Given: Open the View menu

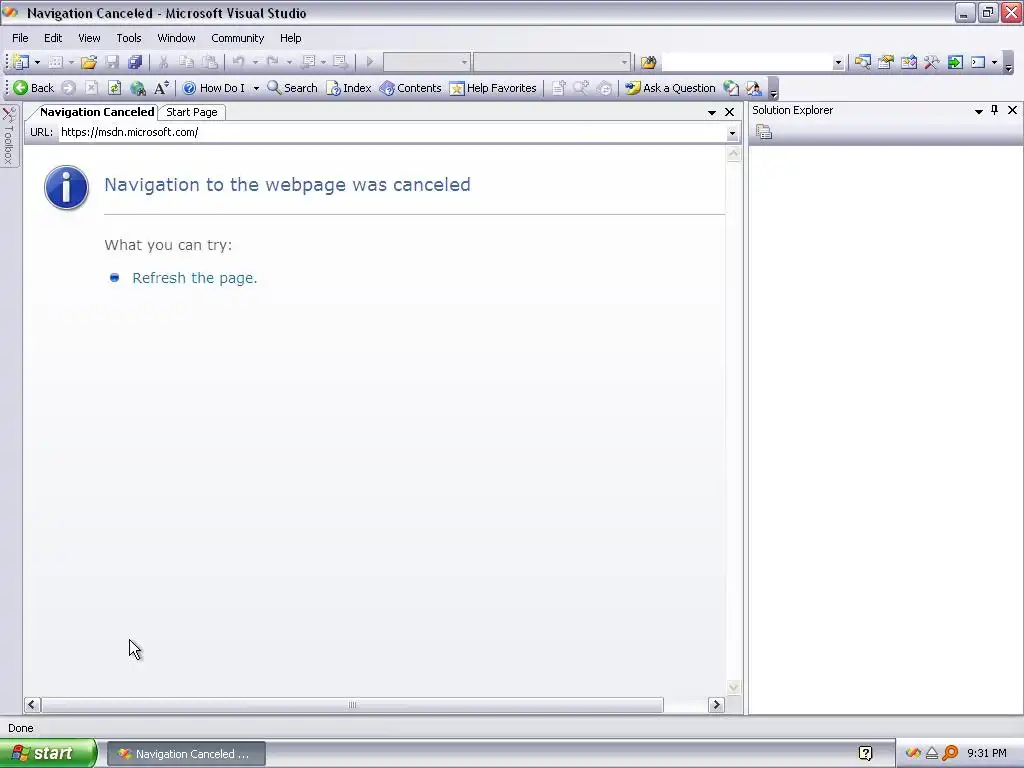Looking at the screenshot, I should point(89,38).
